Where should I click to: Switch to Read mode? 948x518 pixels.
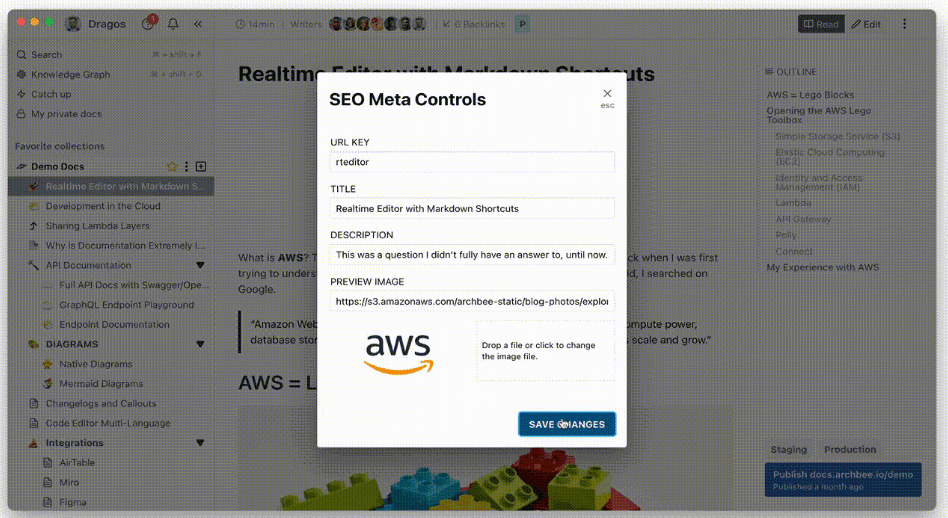pos(820,24)
